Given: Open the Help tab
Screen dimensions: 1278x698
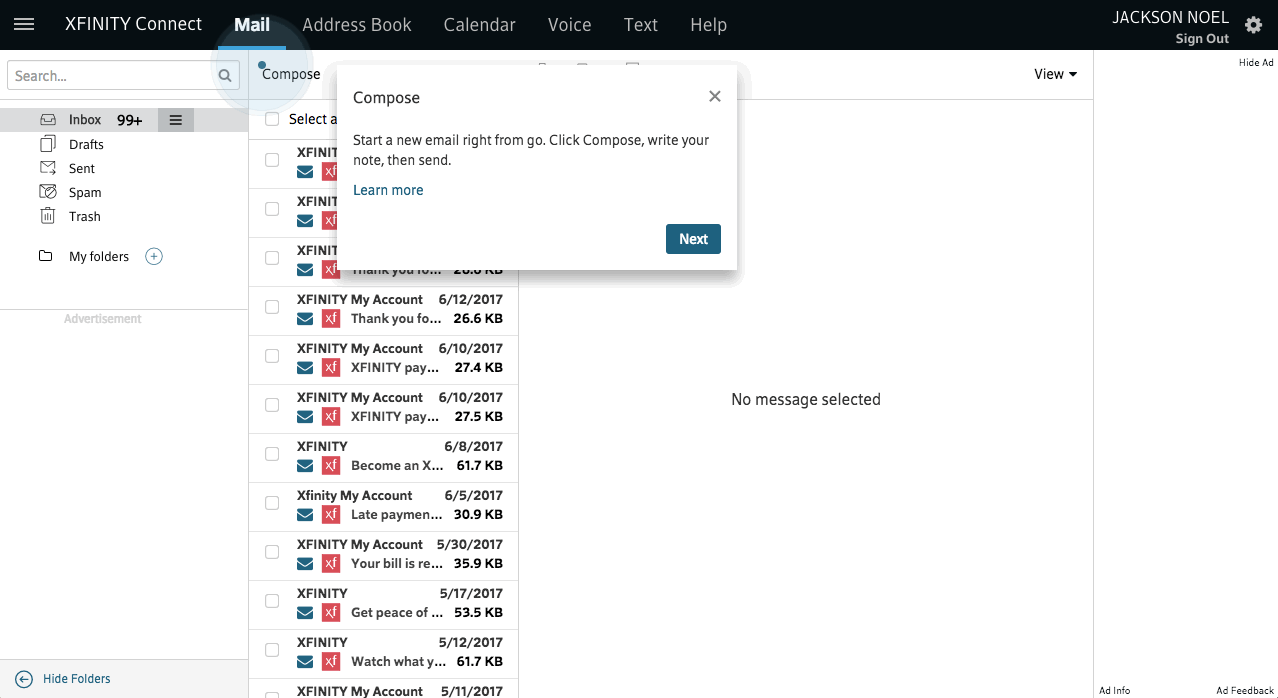Looking at the screenshot, I should [709, 25].
